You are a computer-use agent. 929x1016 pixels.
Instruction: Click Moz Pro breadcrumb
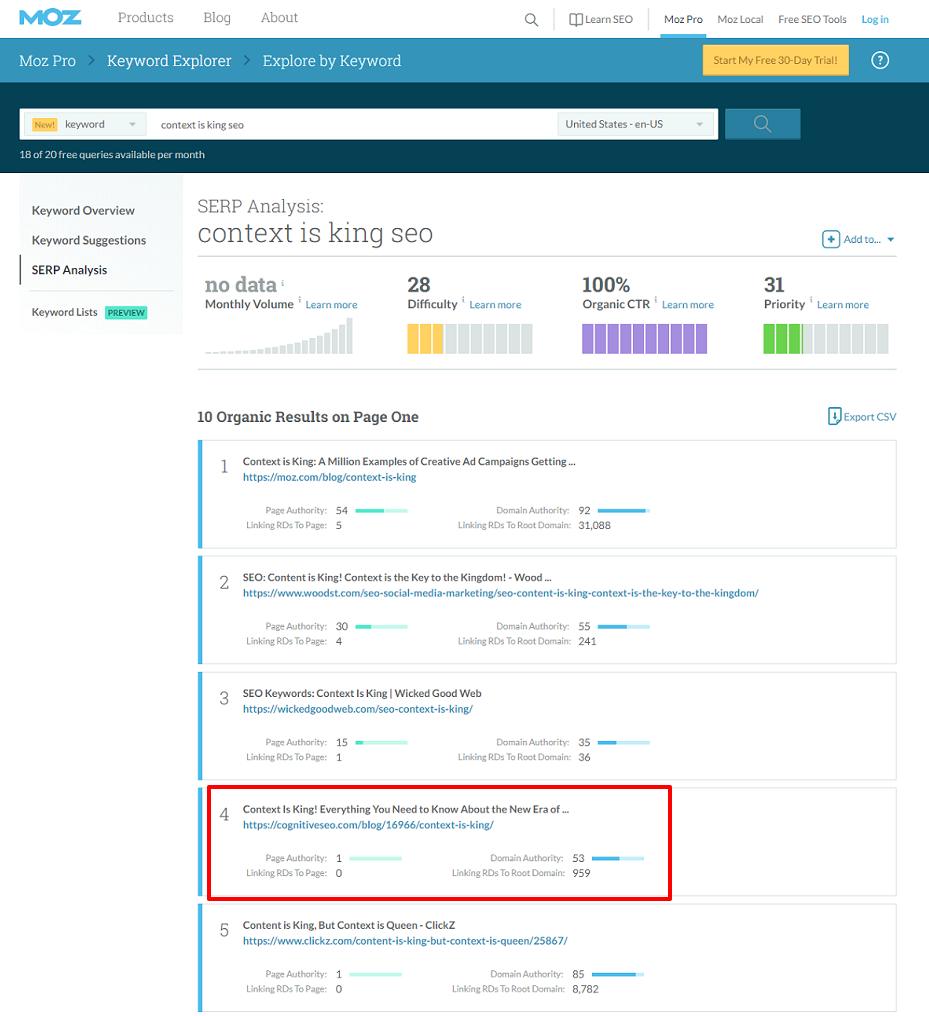(x=47, y=61)
